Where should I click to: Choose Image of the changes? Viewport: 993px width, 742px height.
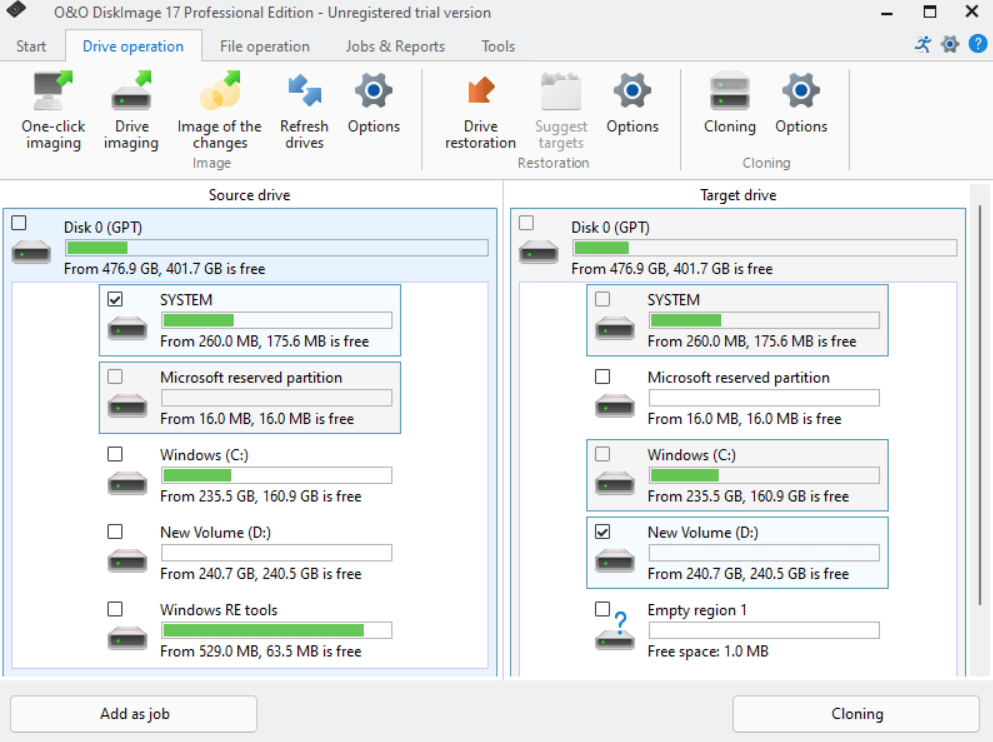pyautogui.click(x=219, y=111)
